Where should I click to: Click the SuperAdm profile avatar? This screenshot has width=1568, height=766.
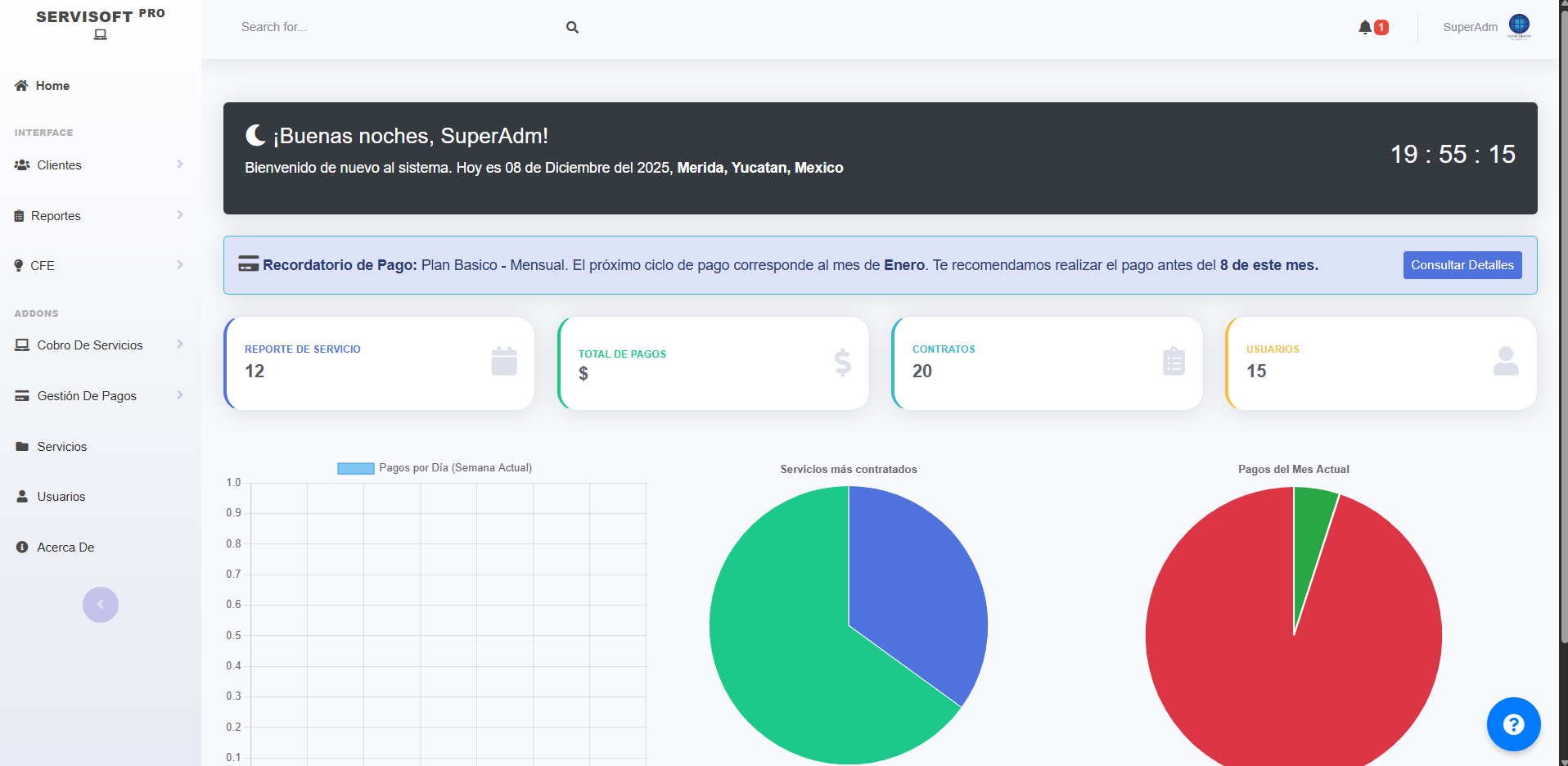click(x=1519, y=25)
